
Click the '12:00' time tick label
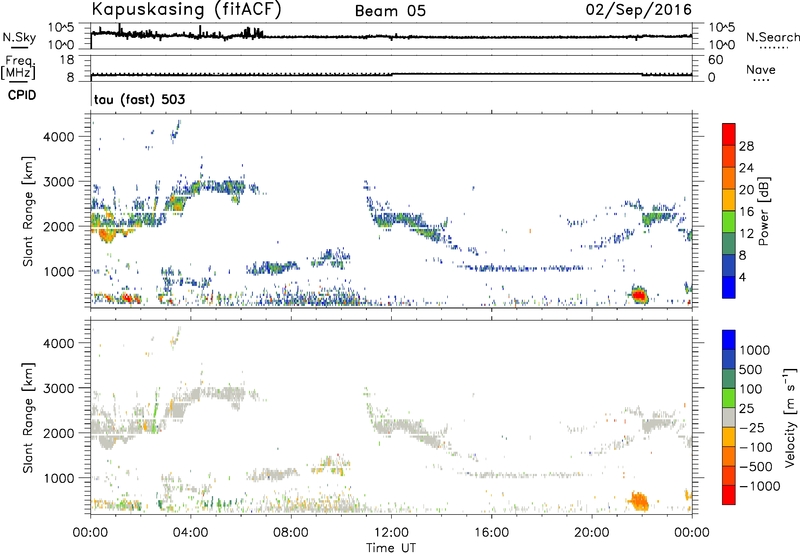391,533
